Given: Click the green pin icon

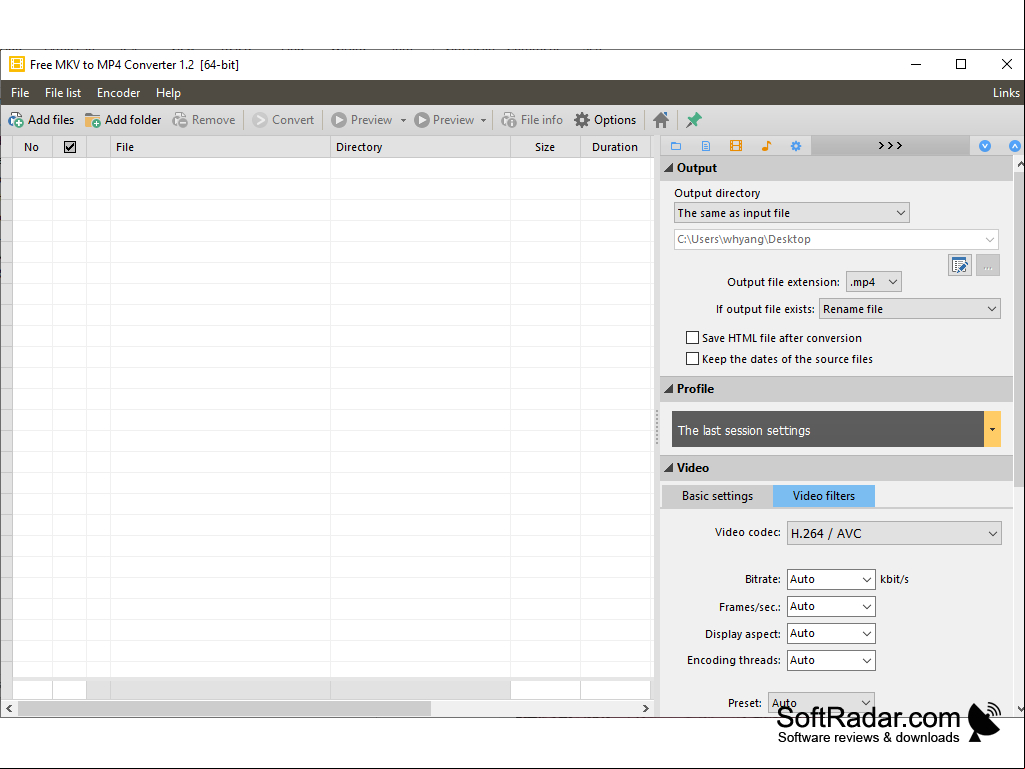Looking at the screenshot, I should [694, 120].
